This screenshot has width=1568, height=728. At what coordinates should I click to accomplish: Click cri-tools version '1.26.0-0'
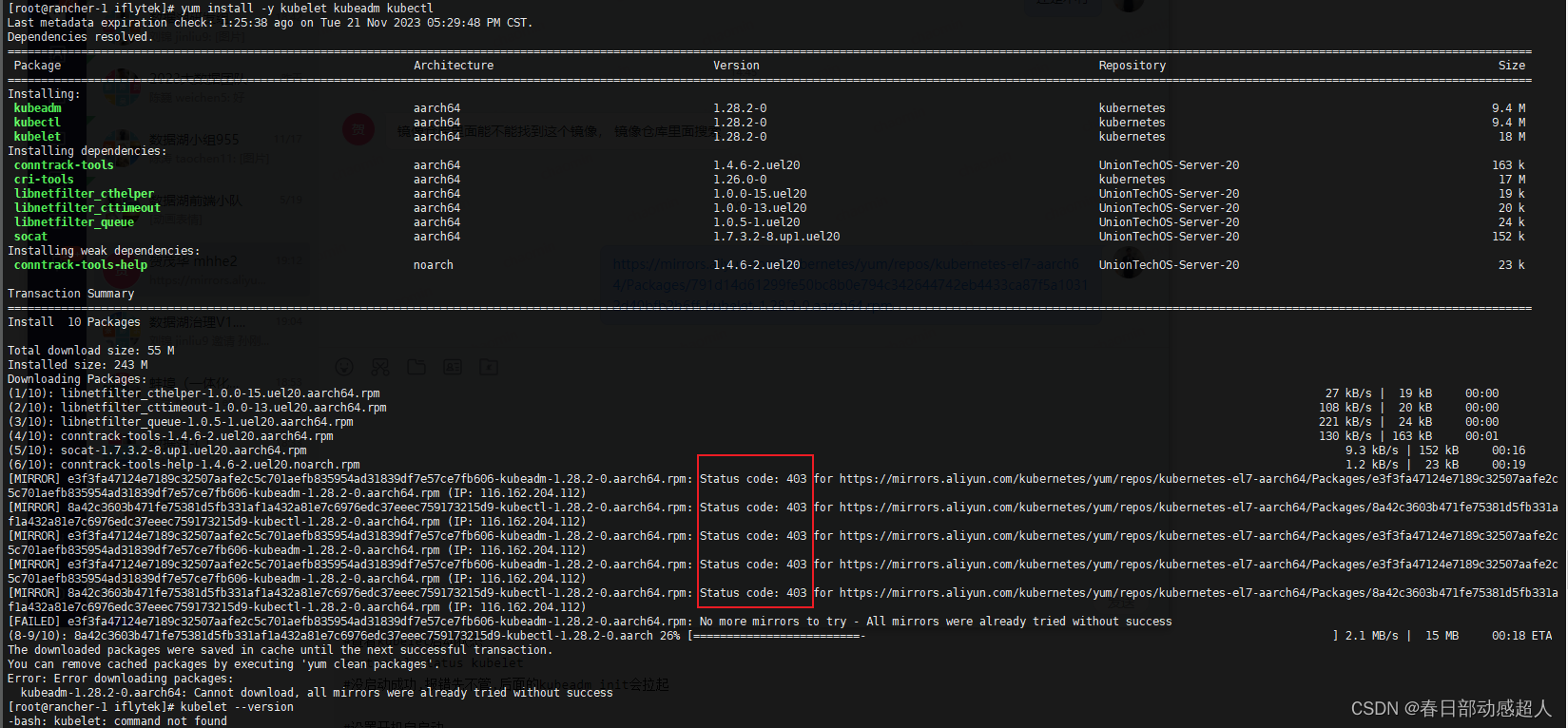click(740, 179)
